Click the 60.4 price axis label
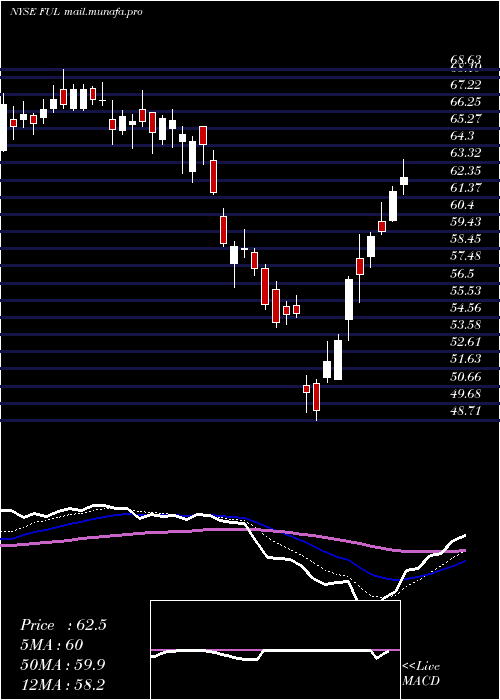 [x=462, y=205]
